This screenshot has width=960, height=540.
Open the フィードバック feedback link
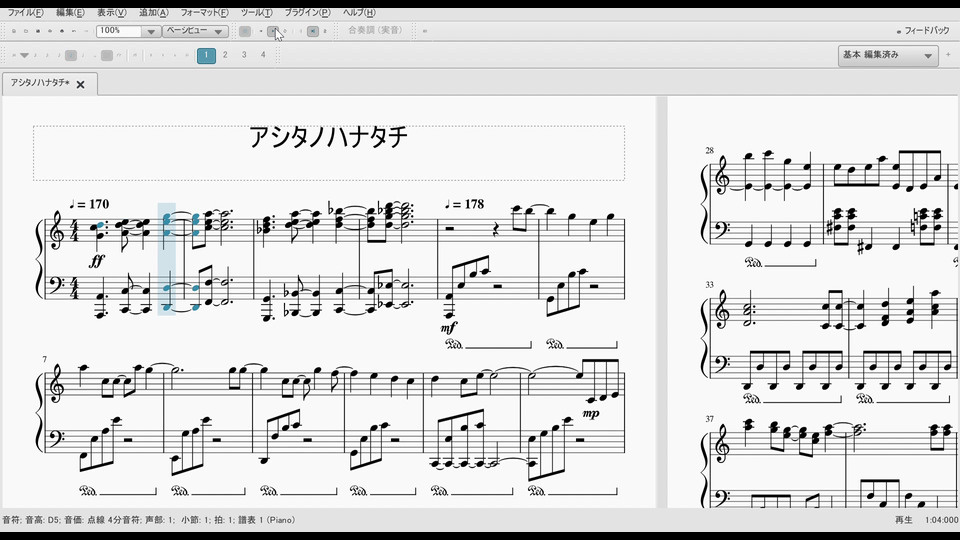point(923,31)
